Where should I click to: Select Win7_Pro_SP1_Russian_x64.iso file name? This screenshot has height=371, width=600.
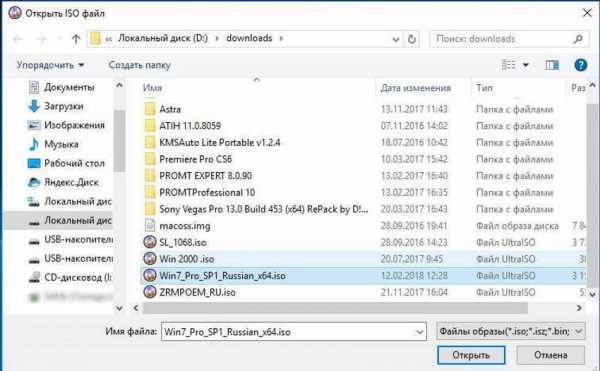tap(222, 275)
